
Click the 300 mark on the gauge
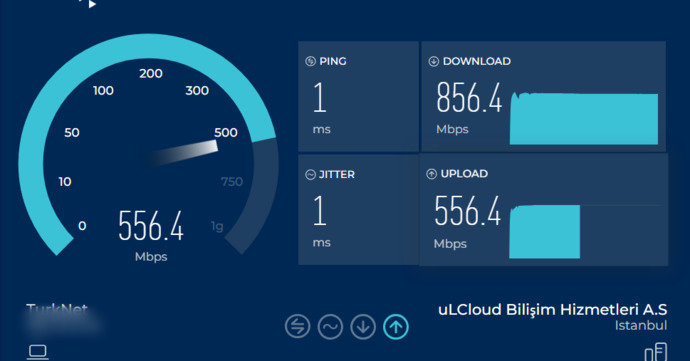pyautogui.click(x=197, y=91)
